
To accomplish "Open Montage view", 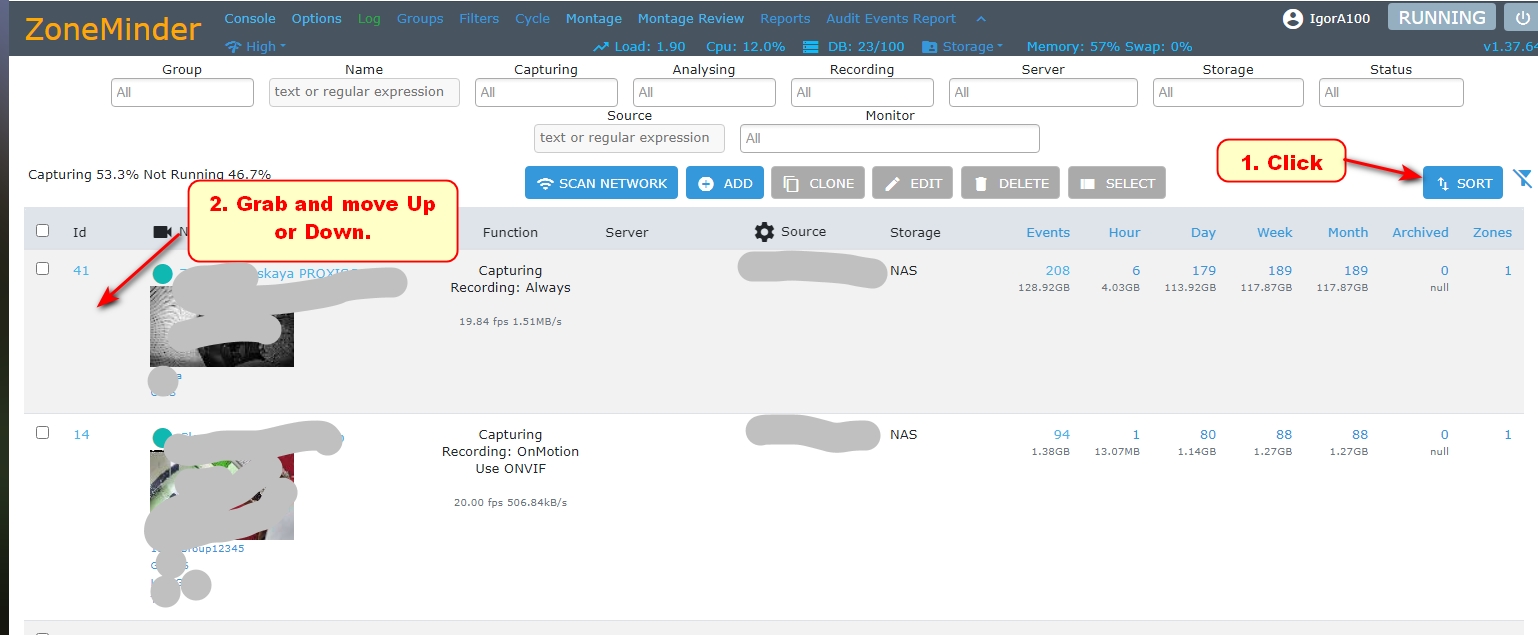I will point(594,18).
